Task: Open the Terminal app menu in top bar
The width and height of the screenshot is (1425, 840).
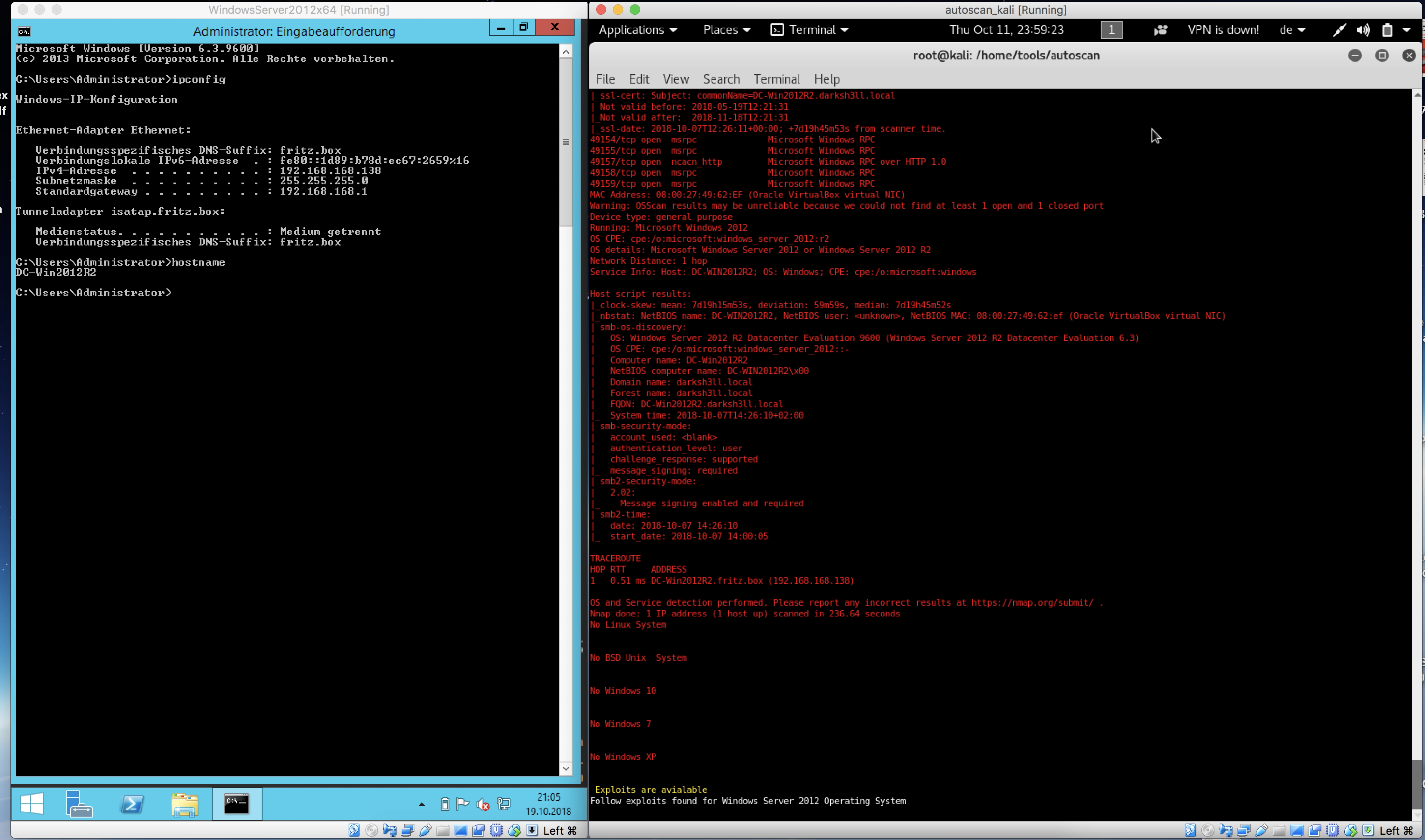Action: click(x=810, y=30)
